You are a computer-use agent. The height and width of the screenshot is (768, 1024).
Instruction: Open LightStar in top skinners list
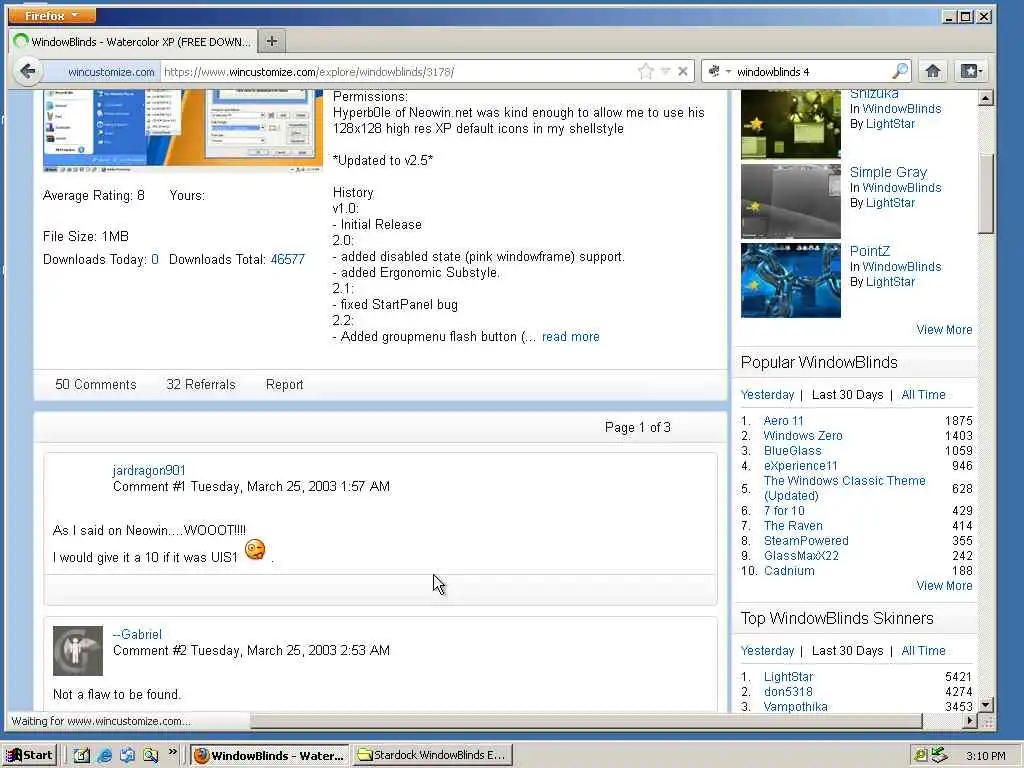click(x=788, y=677)
